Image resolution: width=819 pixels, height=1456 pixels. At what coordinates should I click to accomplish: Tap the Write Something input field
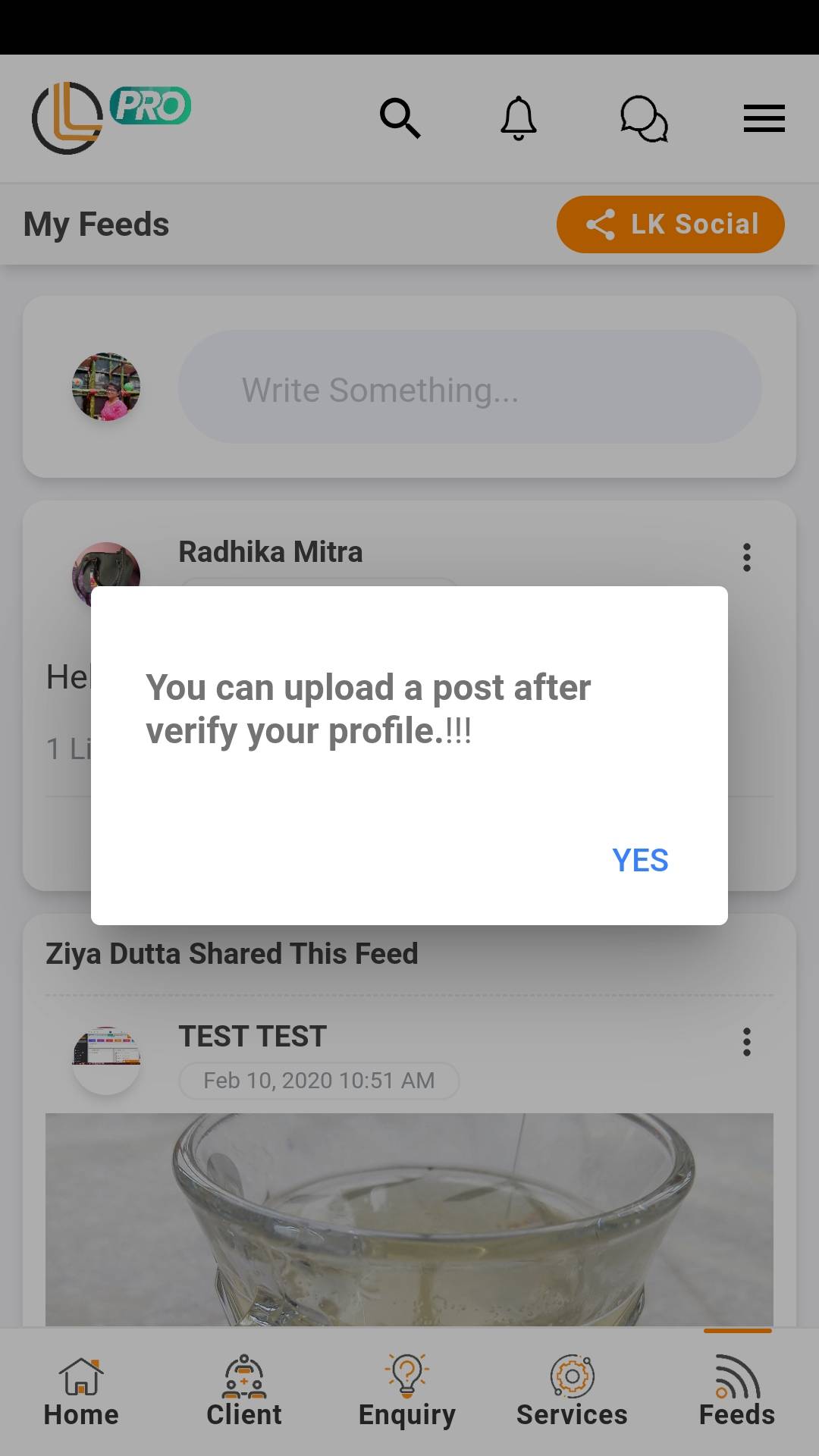[470, 387]
